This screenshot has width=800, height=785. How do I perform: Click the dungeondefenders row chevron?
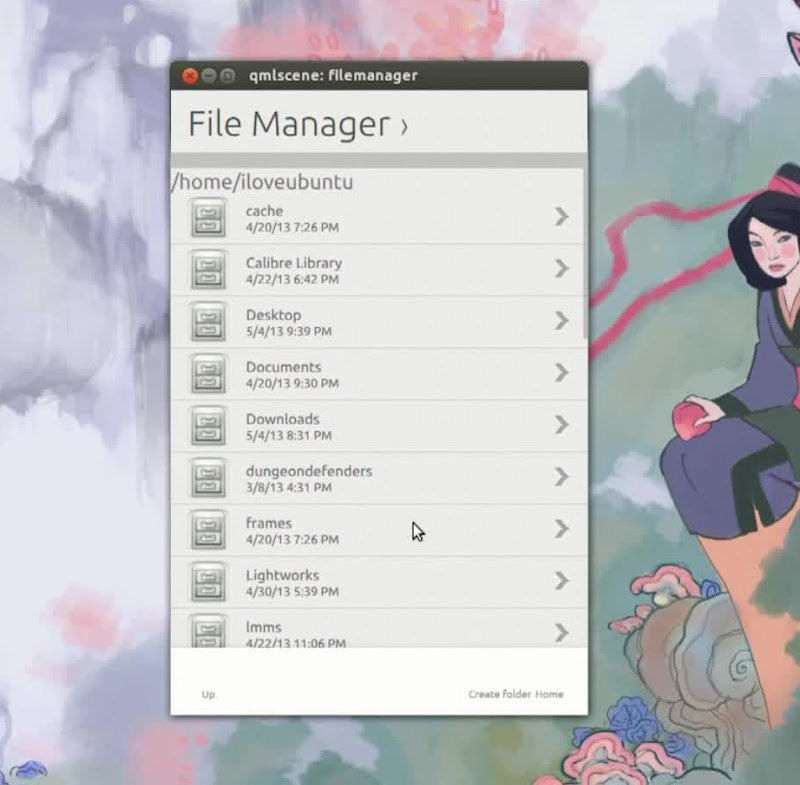[561, 477]
